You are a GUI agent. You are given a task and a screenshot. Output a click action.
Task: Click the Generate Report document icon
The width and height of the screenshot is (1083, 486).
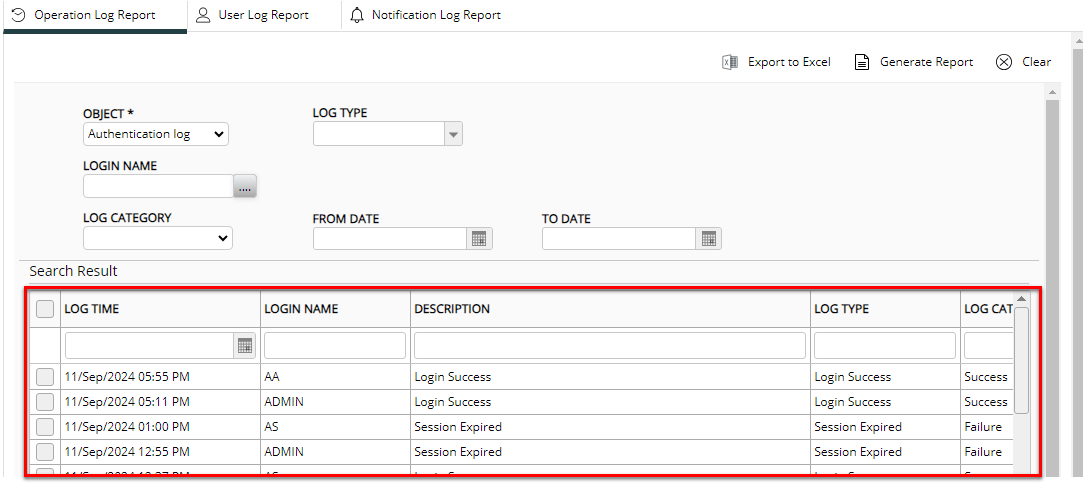click(861, 62)
